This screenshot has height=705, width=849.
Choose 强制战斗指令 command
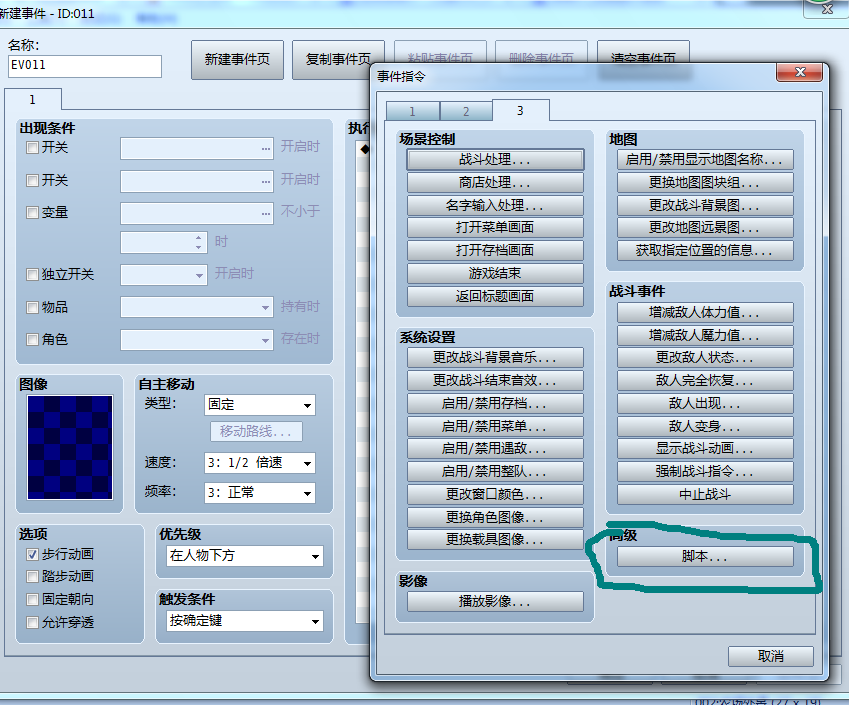705,472
